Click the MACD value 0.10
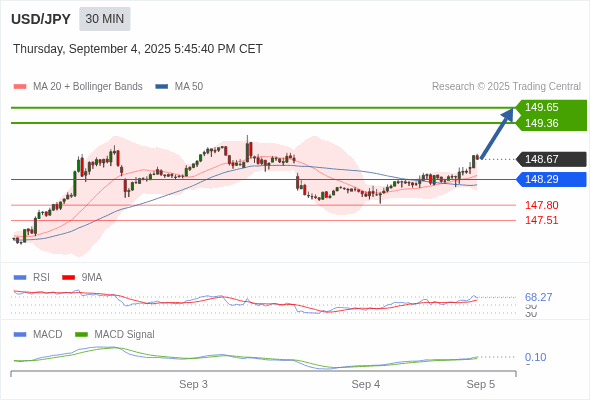Viewport: 590px width, 400px height. pyautogui.click(x=535, y=357)
